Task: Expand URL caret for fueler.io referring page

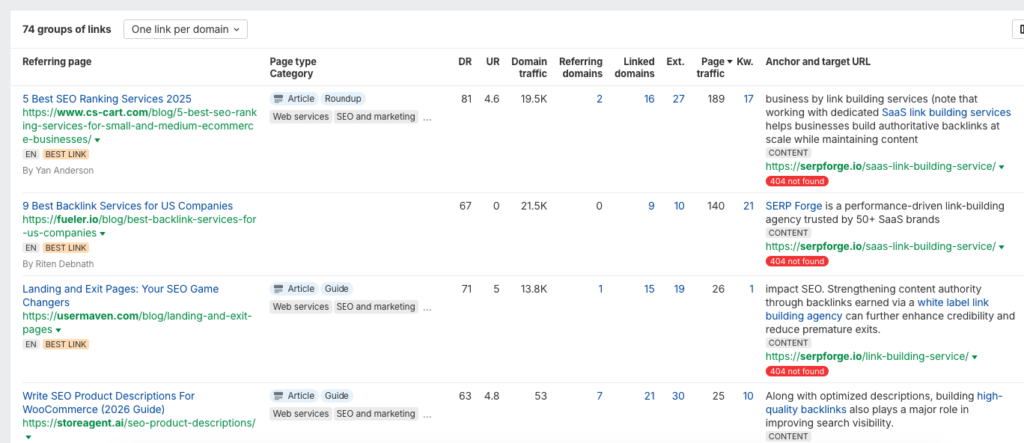Action: 103,234
